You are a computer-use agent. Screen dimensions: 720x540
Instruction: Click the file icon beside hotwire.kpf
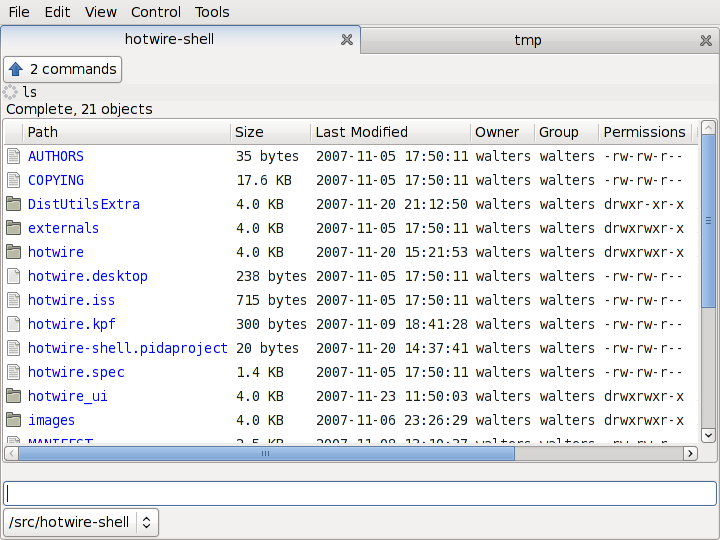coord(14,324)
